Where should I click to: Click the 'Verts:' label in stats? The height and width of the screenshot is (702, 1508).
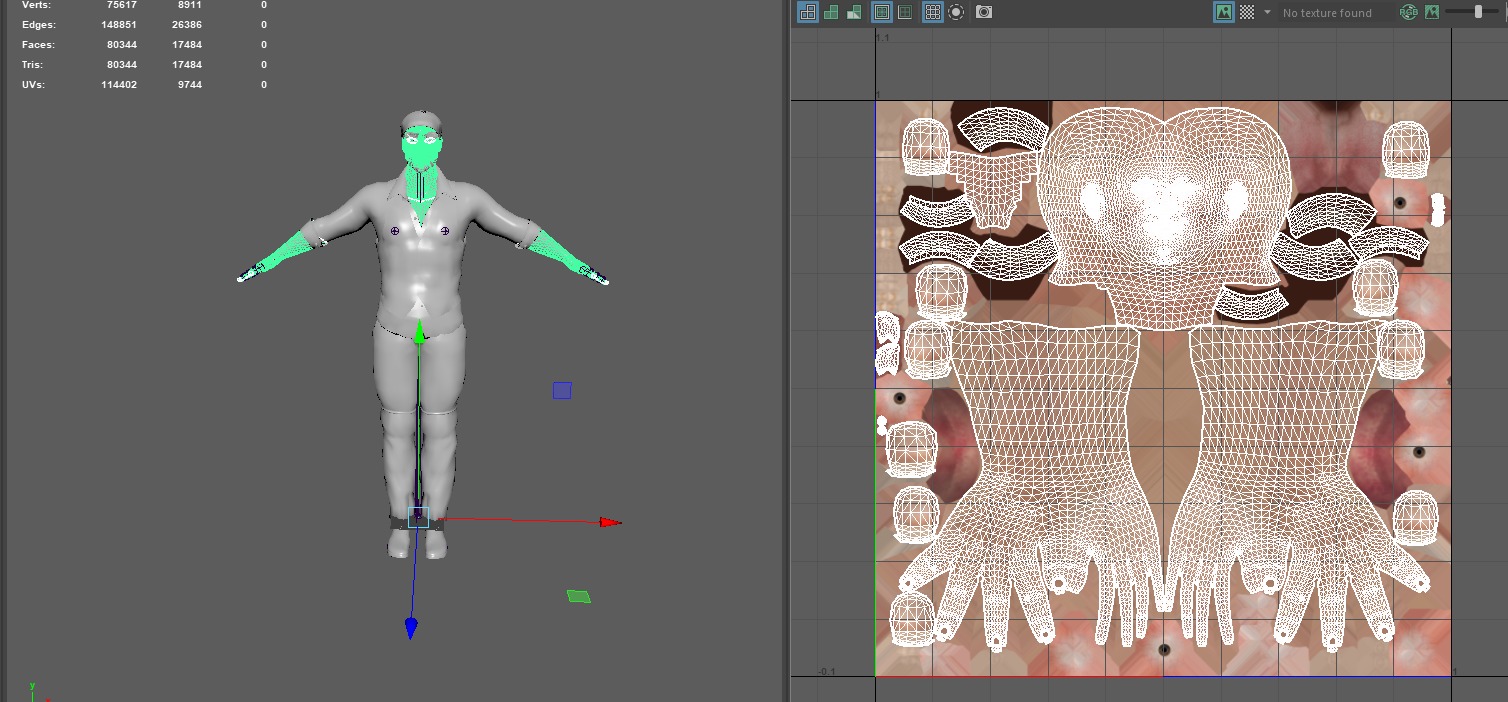coord(38,5)
